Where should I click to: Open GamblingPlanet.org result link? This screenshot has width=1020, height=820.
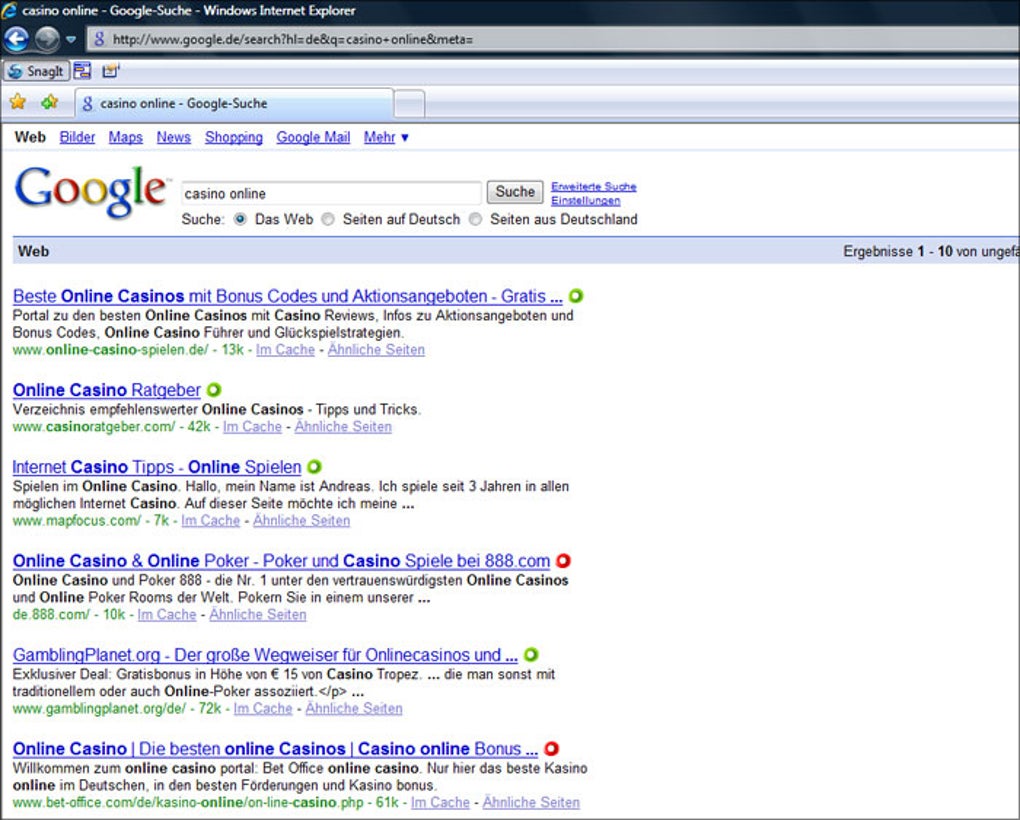click(x=265, y=655)
